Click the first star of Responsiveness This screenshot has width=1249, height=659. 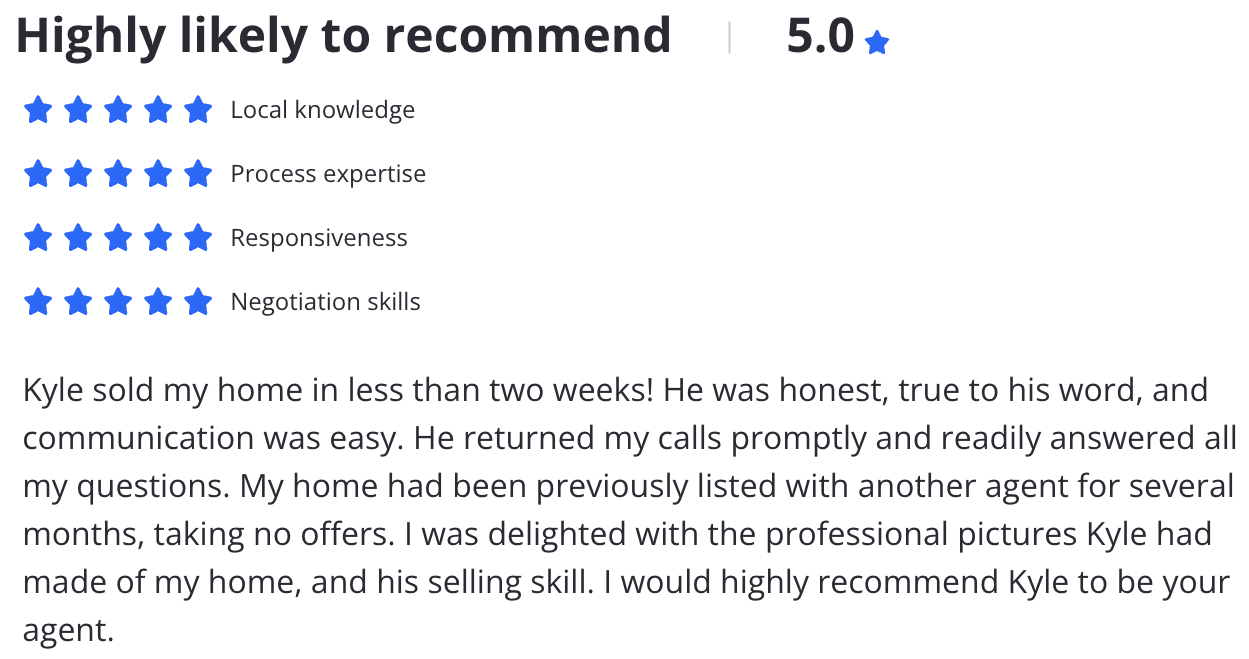coord(38,238)
